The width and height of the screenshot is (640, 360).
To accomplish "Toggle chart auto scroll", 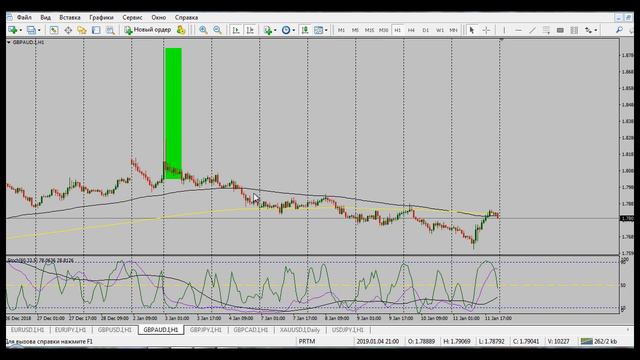I will click(x=236, y=30).
